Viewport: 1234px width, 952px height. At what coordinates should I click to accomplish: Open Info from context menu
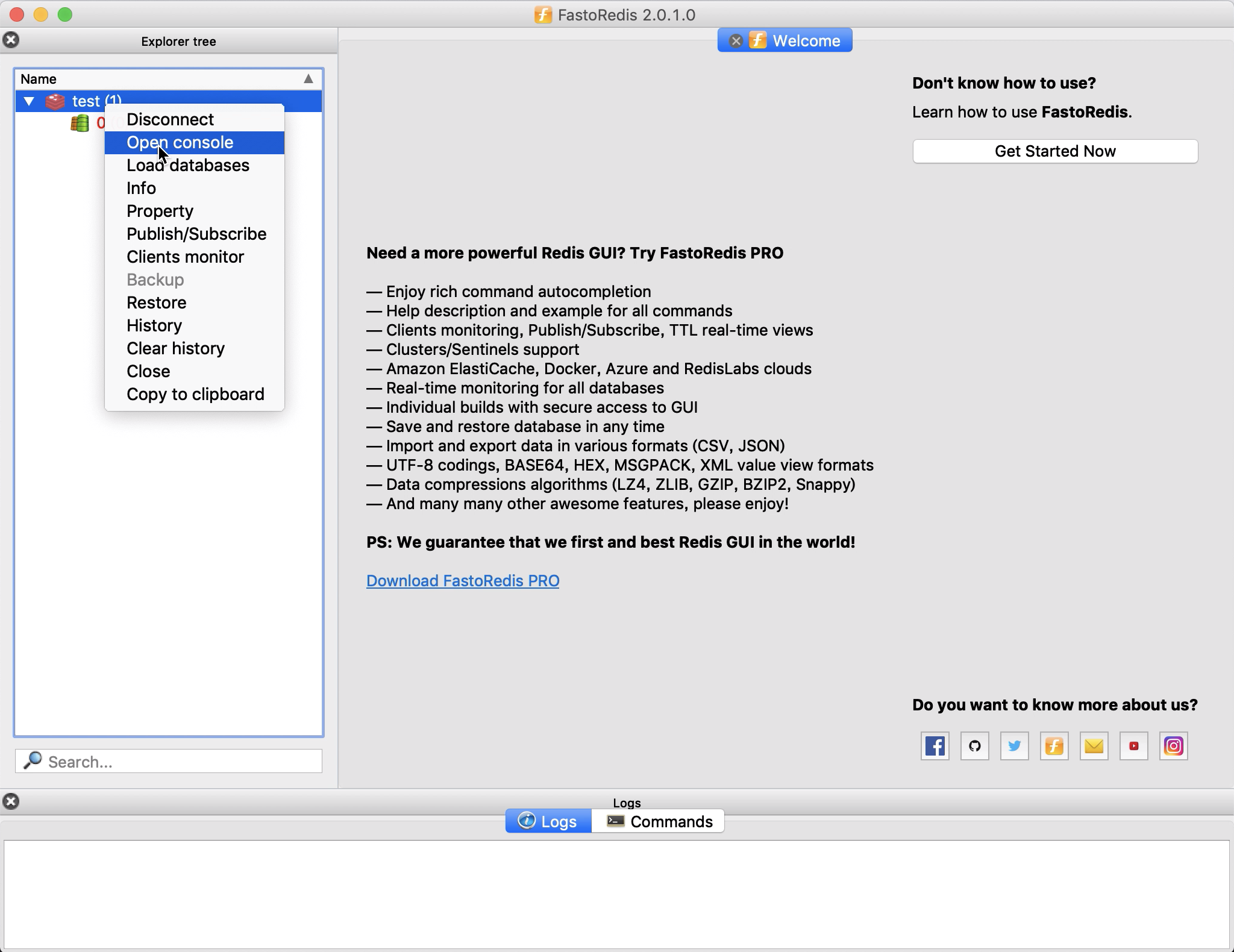pos(194,188)
